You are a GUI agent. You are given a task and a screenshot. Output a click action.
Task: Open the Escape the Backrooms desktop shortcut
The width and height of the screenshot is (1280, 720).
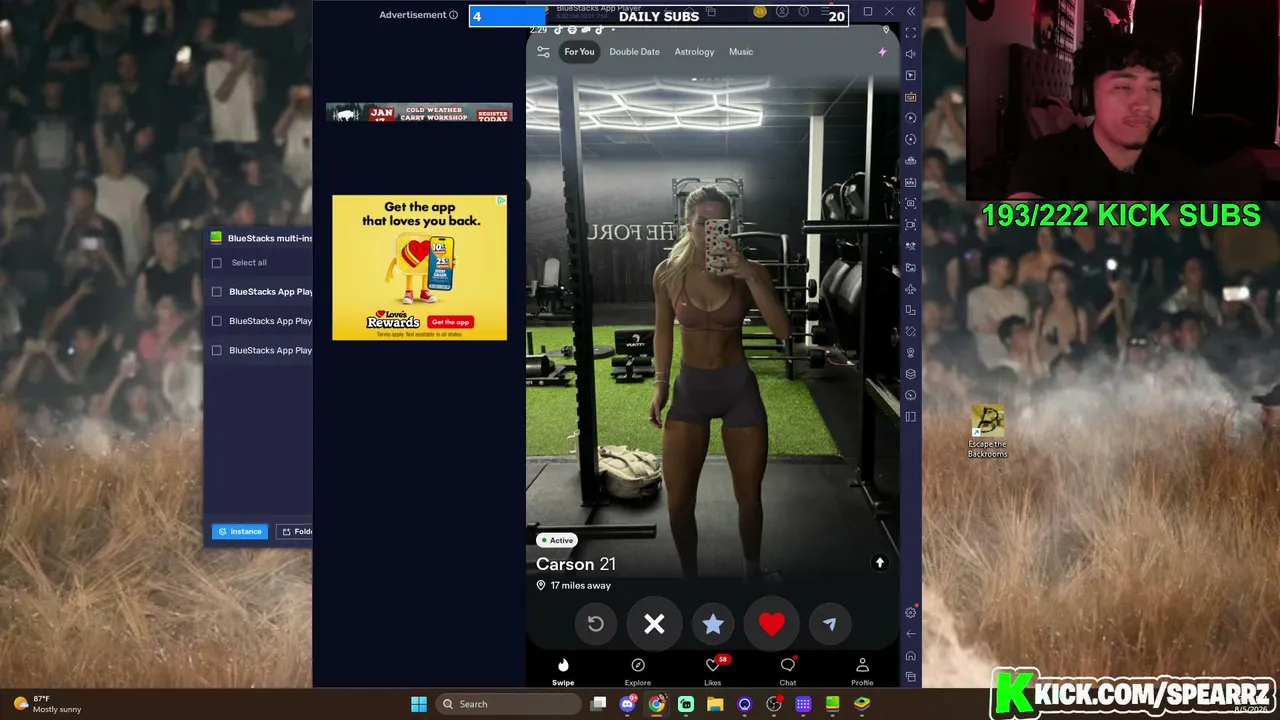(987, 432)
